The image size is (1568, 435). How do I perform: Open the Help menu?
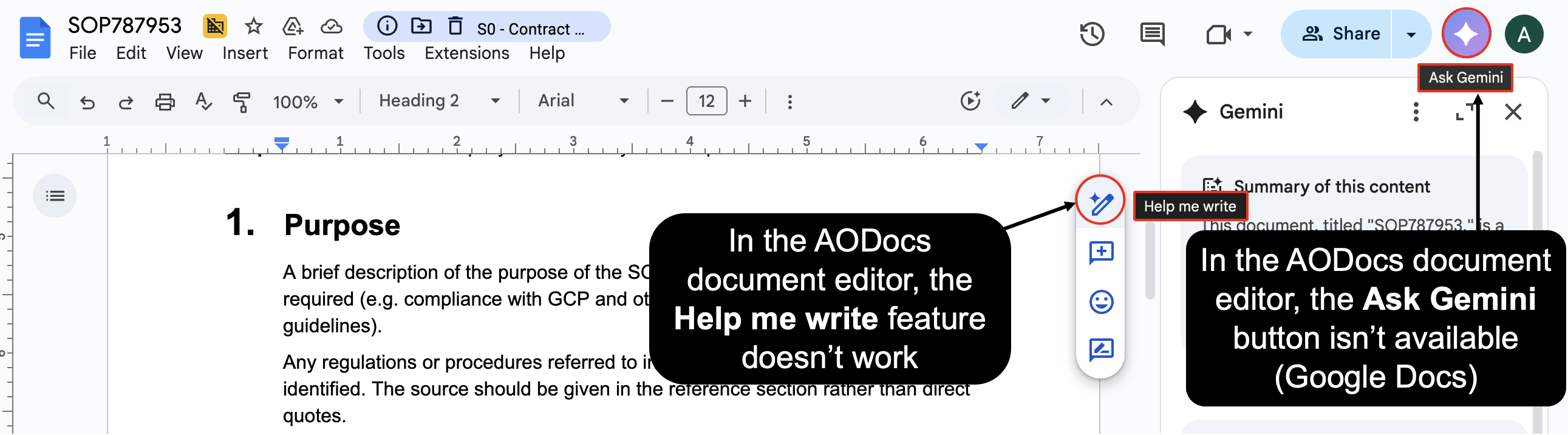click(x=547, y=53)
